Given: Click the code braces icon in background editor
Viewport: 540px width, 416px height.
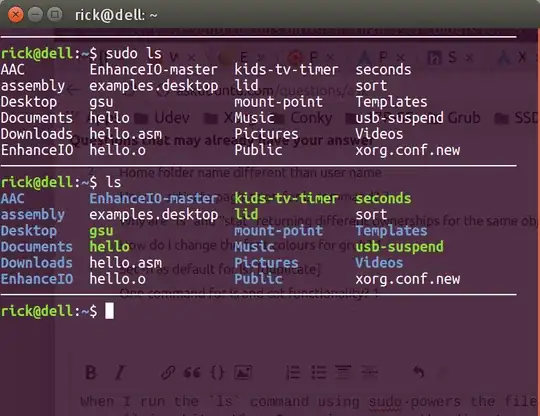Looking at the screenshot, I should coord(218,372).
